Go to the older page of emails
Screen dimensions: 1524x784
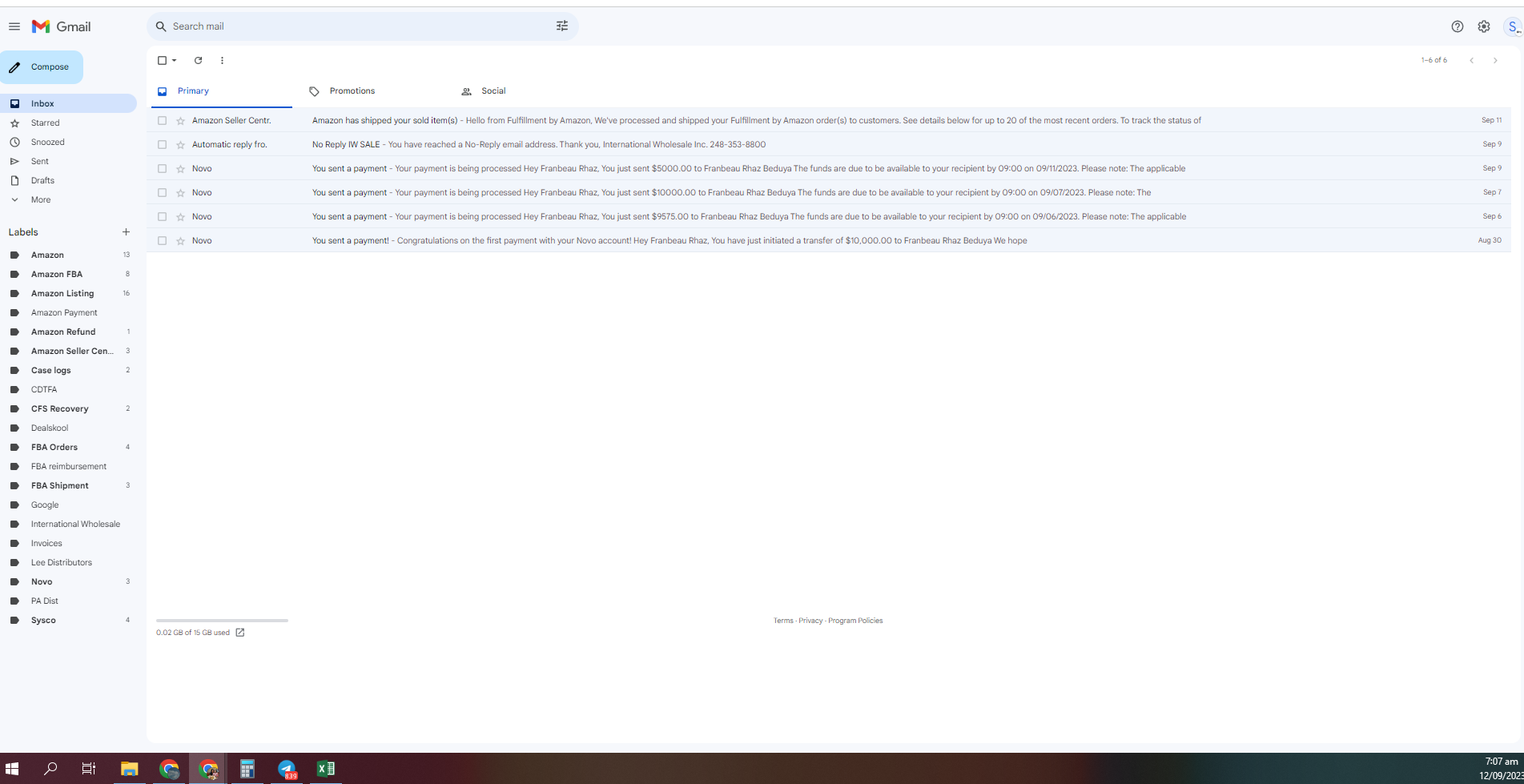point(1495,60)
